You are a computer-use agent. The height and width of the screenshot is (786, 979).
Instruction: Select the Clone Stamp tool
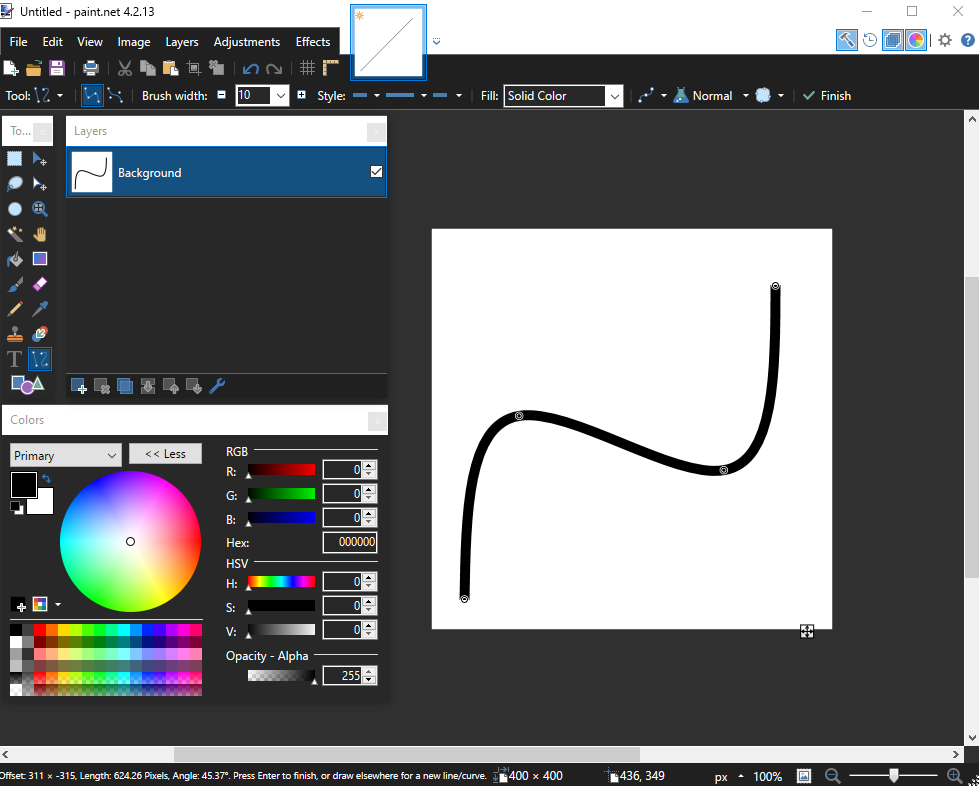point(14,334)
